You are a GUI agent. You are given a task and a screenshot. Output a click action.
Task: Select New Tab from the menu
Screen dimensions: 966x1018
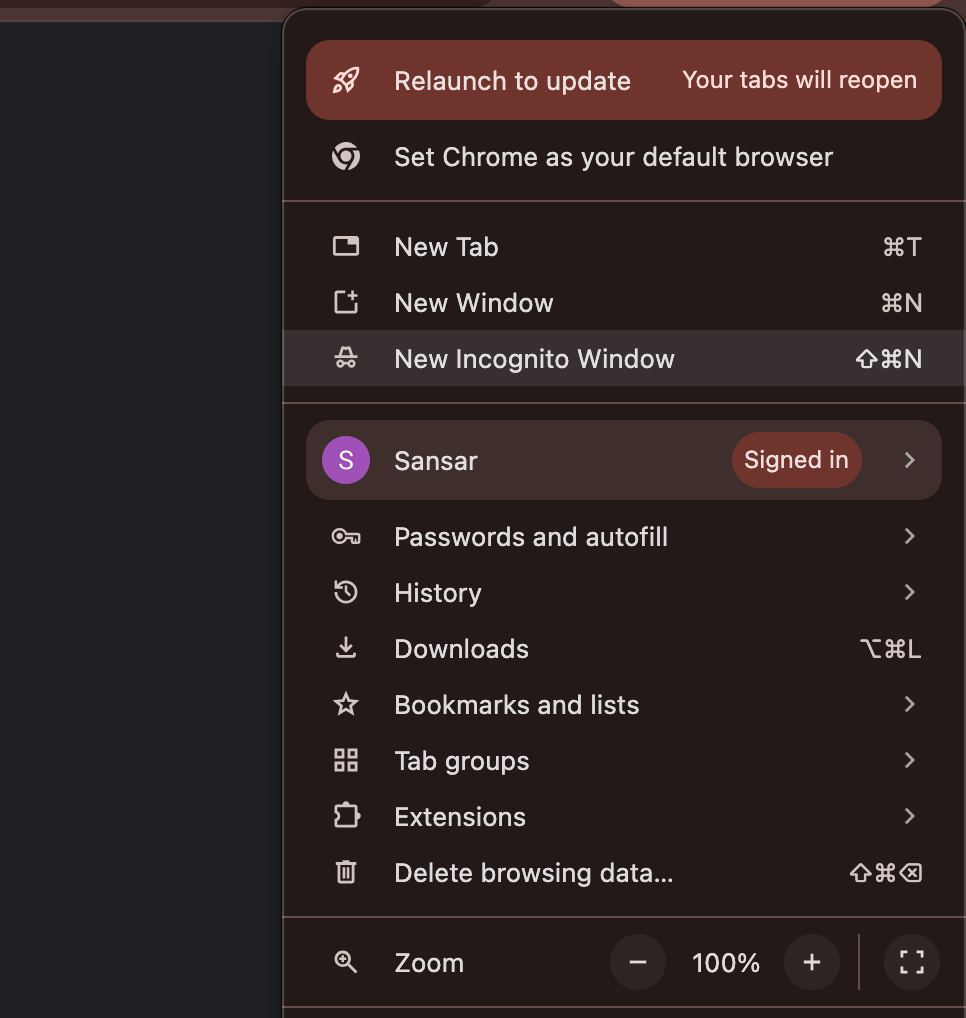(x=446, y=246)
